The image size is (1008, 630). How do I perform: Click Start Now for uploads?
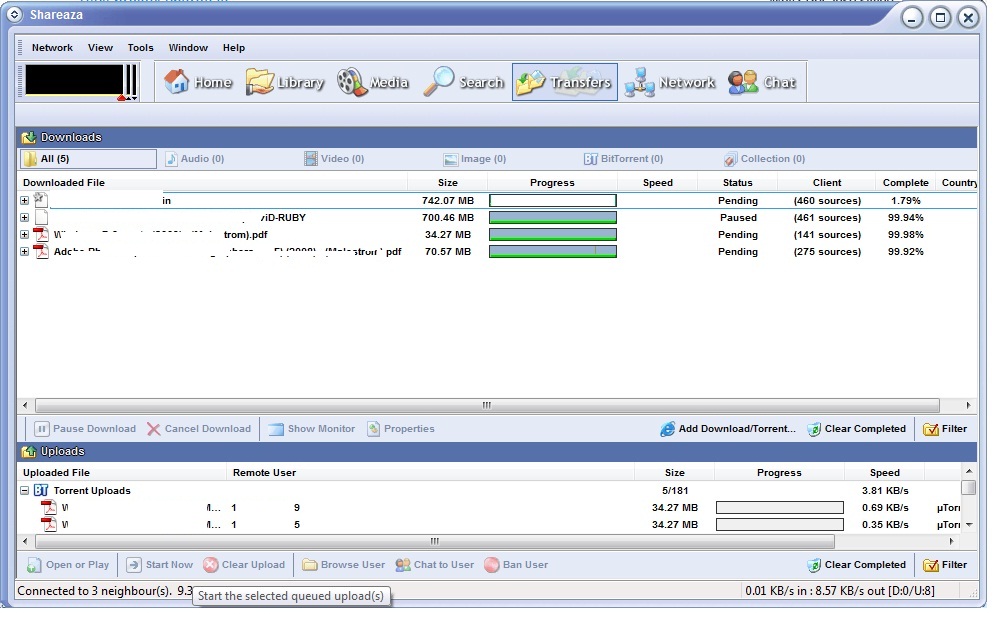click(x=160, y=564)
